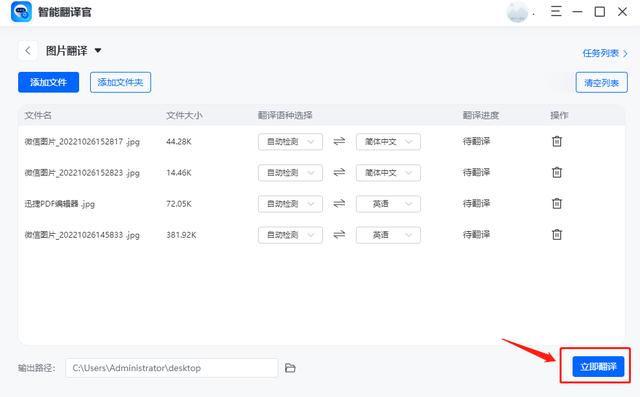Swap languages for file 20221026152817.jpg
640x397 pixels.
pos(339,142)
